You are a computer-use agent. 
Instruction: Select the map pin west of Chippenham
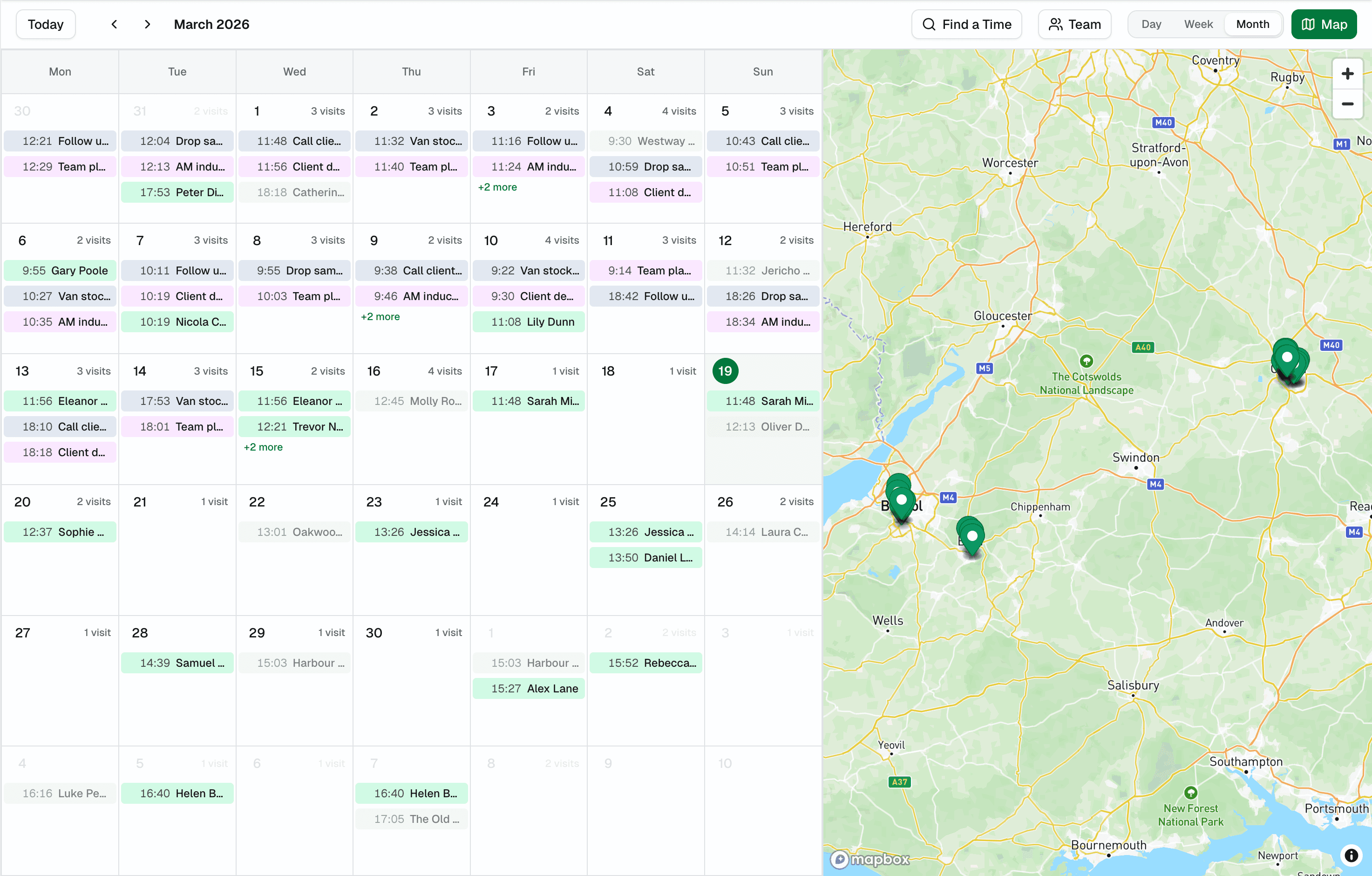(971, 537)
